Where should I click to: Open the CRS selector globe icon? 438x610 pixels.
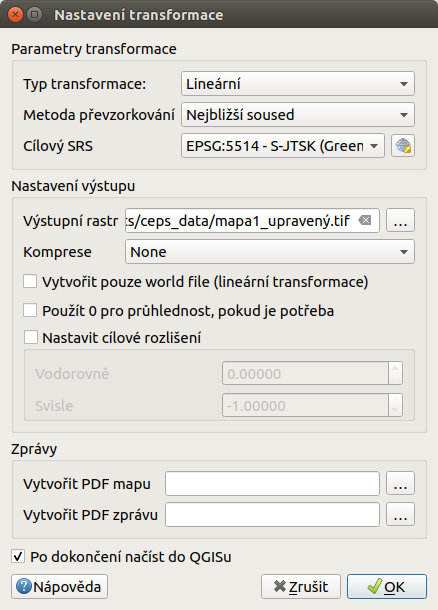pos(403,146)
